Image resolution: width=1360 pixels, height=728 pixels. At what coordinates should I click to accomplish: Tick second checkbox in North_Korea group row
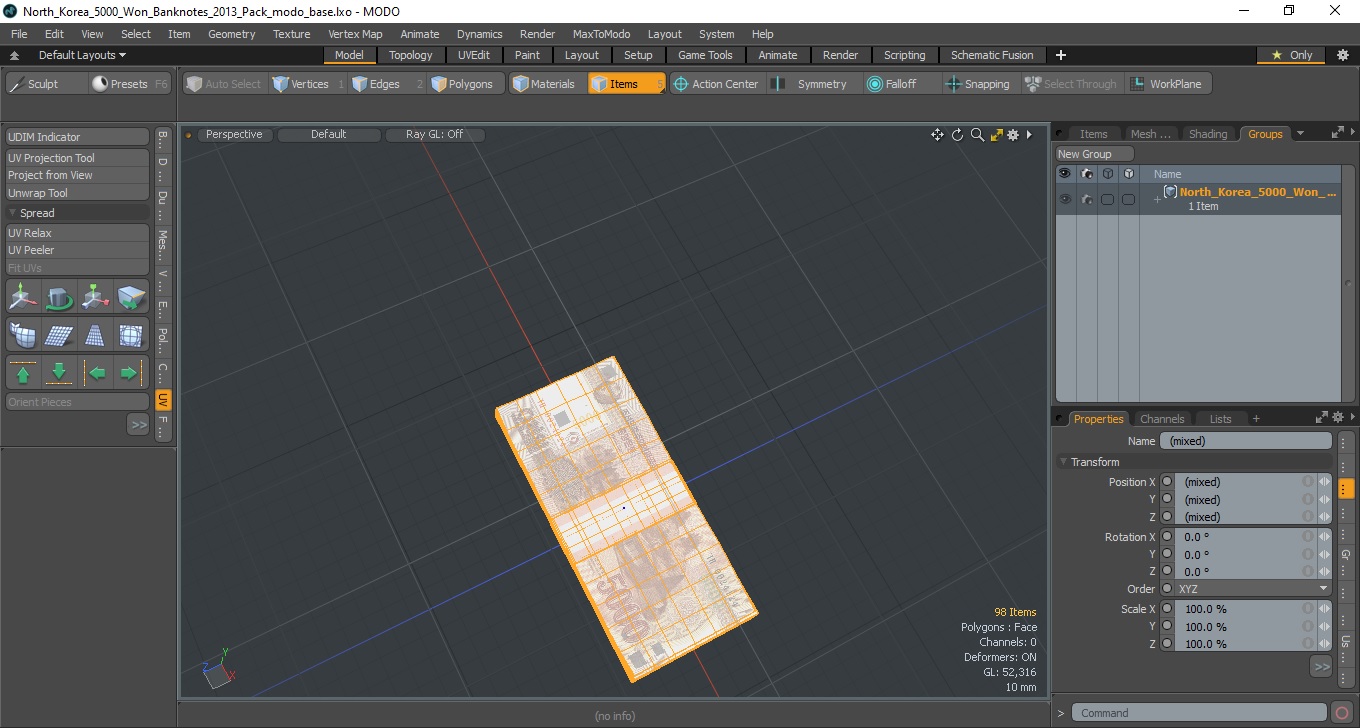click(x=1128, y=199)
